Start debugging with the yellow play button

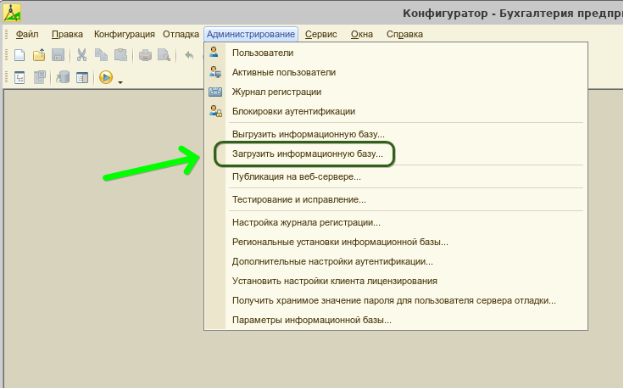coord(106,77)
